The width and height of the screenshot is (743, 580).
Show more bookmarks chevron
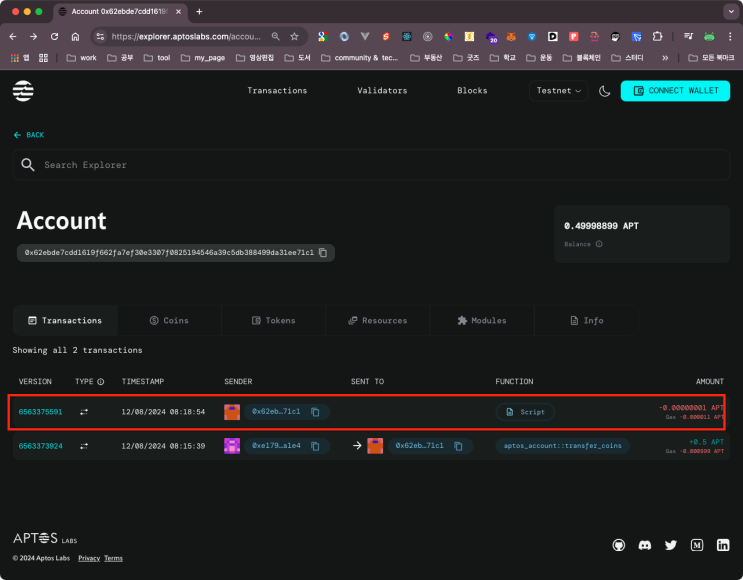(665, 58)
